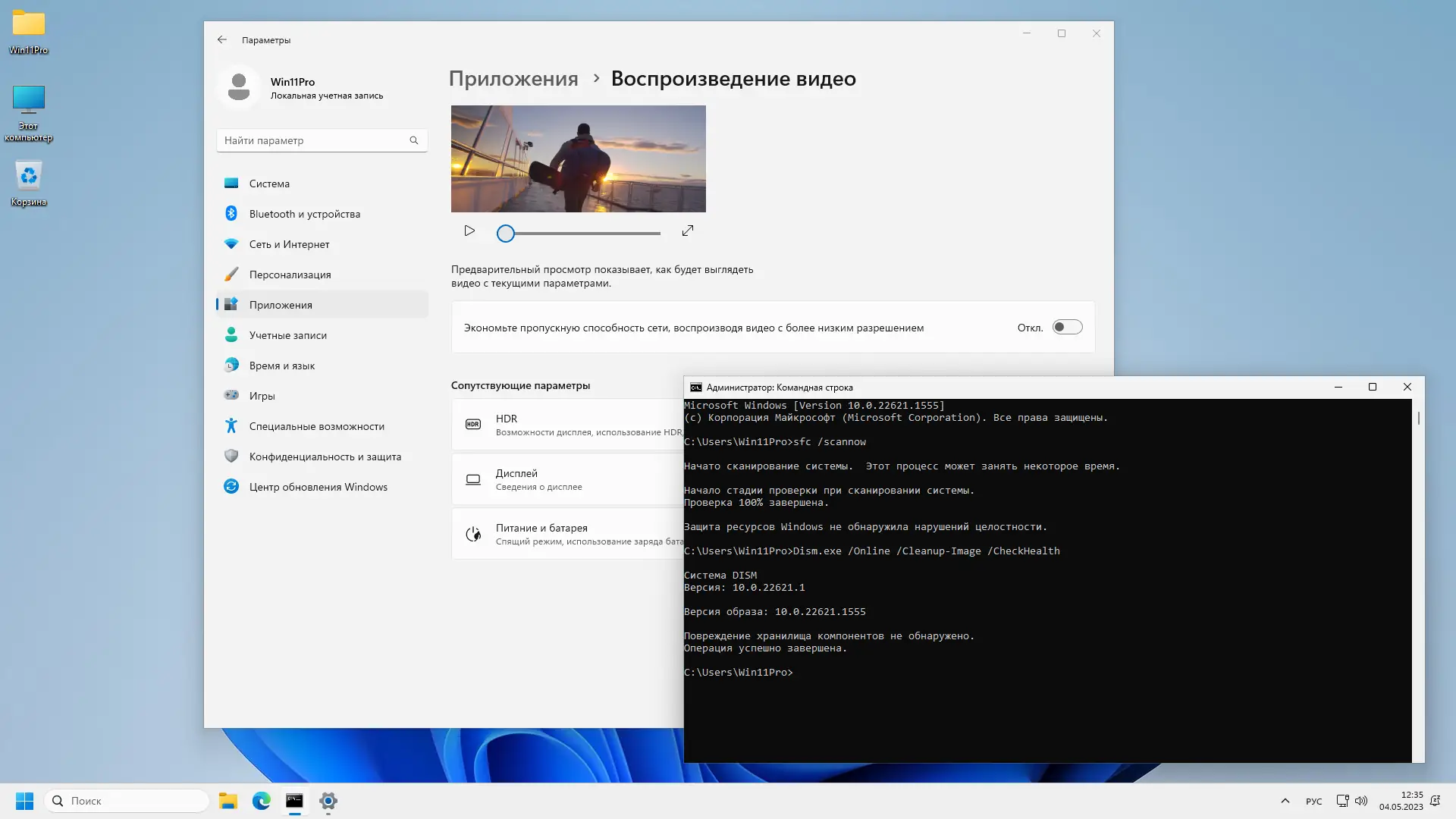Screen dimensions: 1456x819
Task: Select Специальные возможности in the sidebar
Action: pos(316,425)
